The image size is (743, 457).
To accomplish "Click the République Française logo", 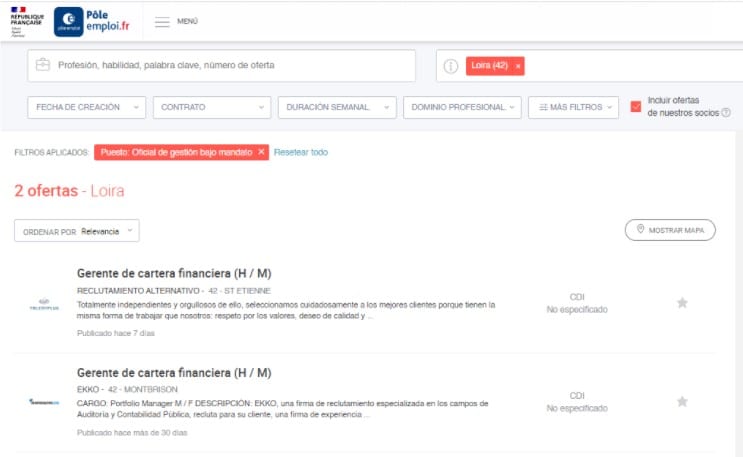I will (x=27, y=22).
